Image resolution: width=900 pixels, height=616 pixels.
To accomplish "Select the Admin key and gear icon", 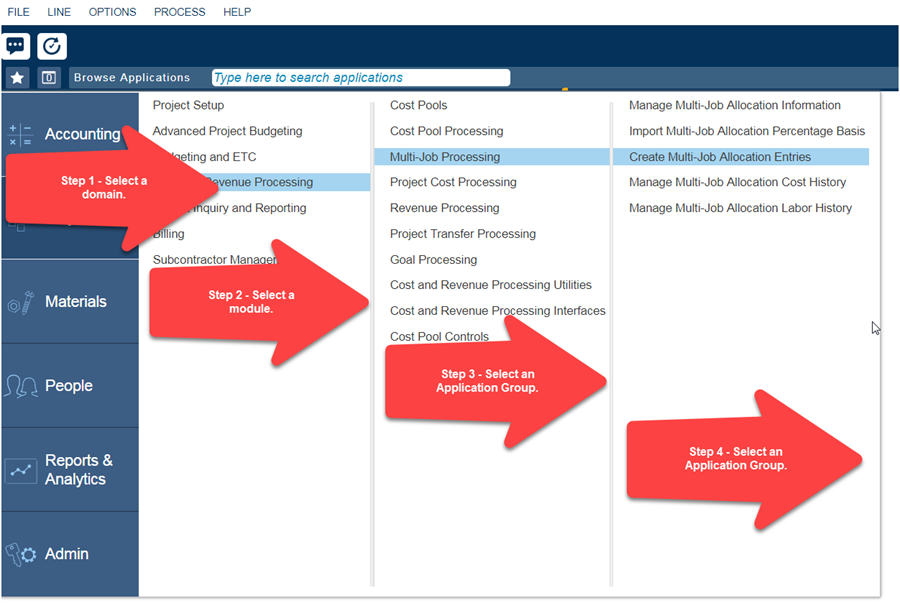I will [x=21, y=554].
